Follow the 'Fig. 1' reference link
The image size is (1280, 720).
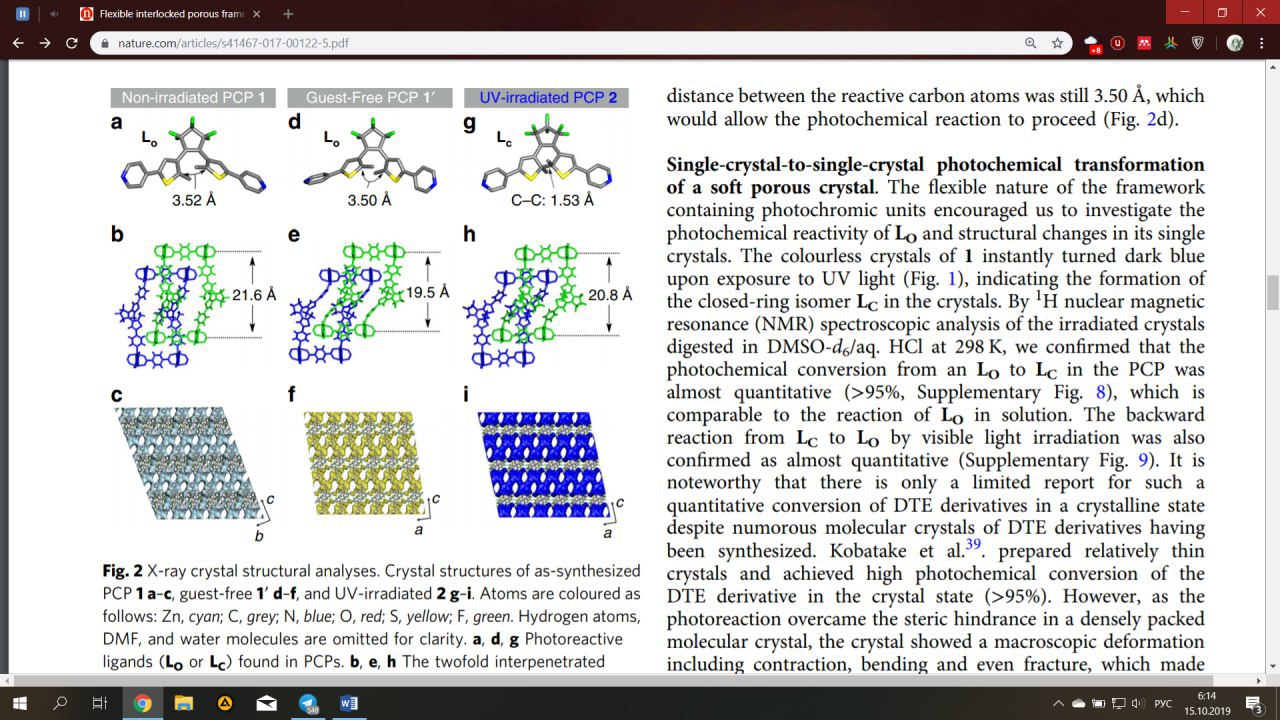point(935,279)
